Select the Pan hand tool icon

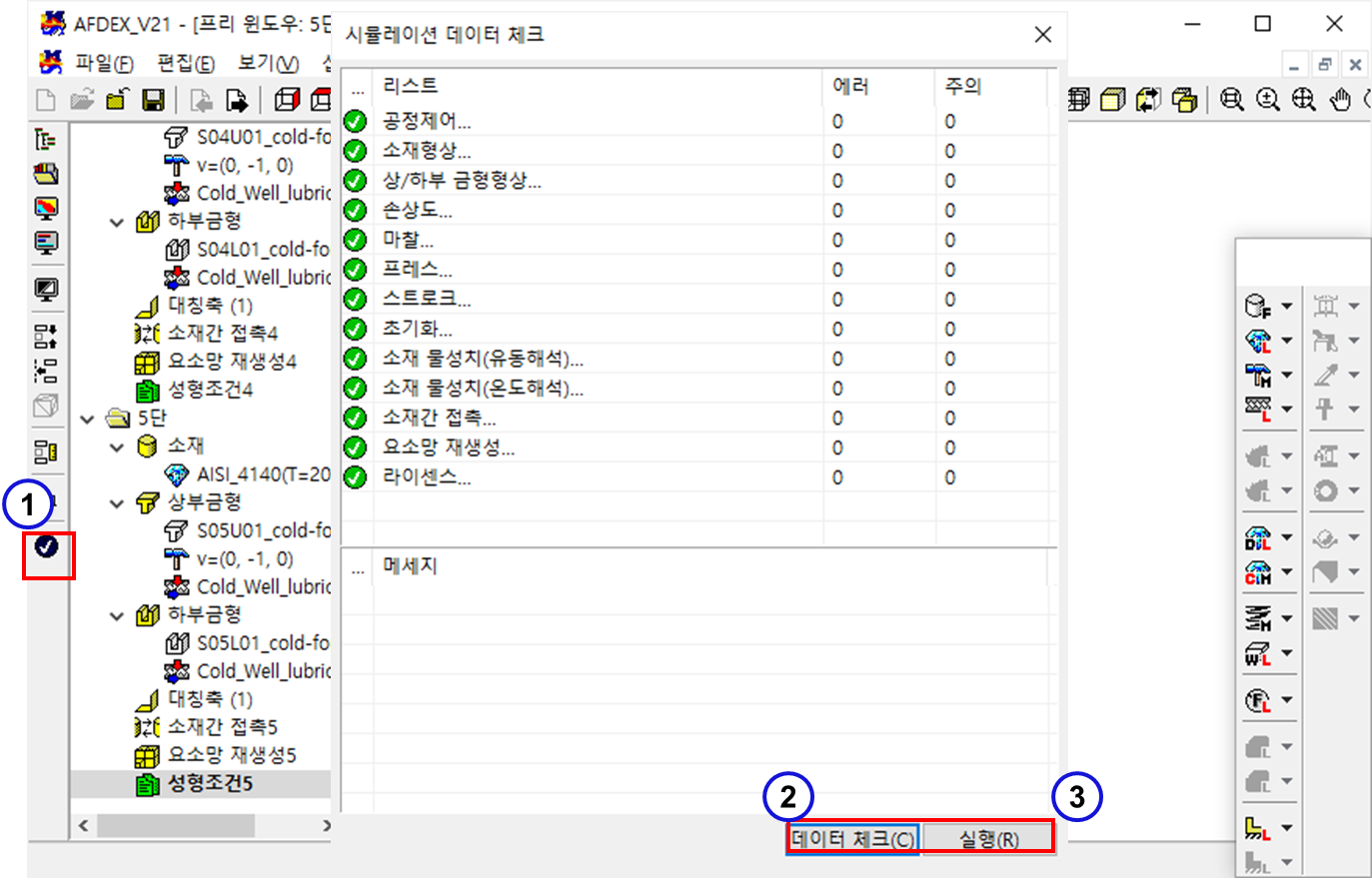[1340, 100]
